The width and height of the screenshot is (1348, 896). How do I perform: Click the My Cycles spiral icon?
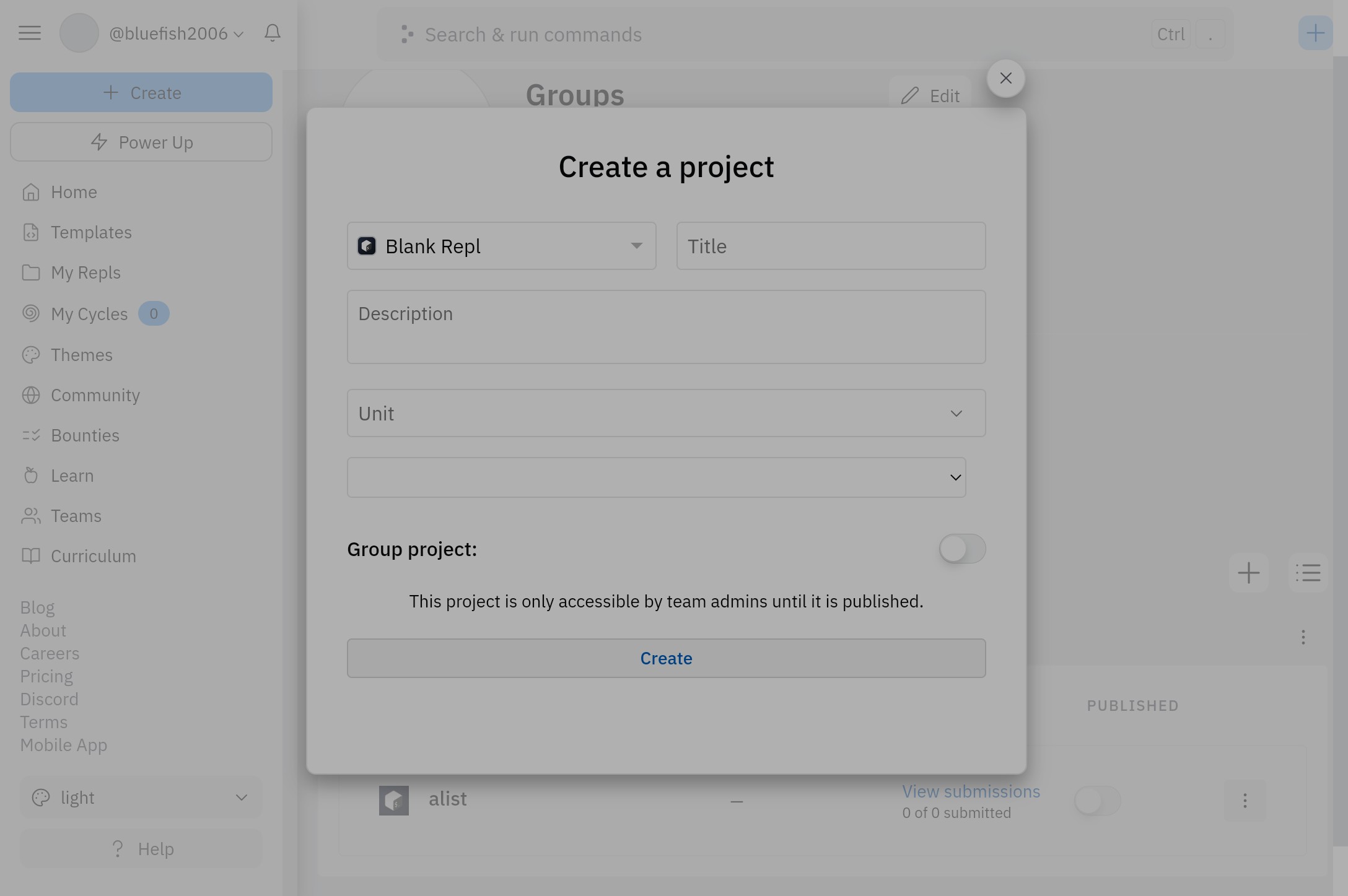point(31,313)
